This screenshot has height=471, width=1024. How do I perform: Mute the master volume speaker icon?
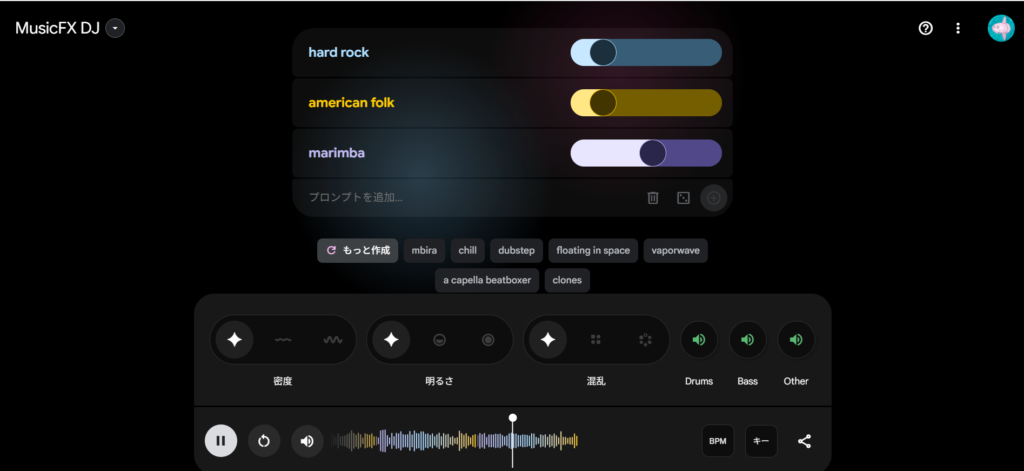[x=307, y=441]
